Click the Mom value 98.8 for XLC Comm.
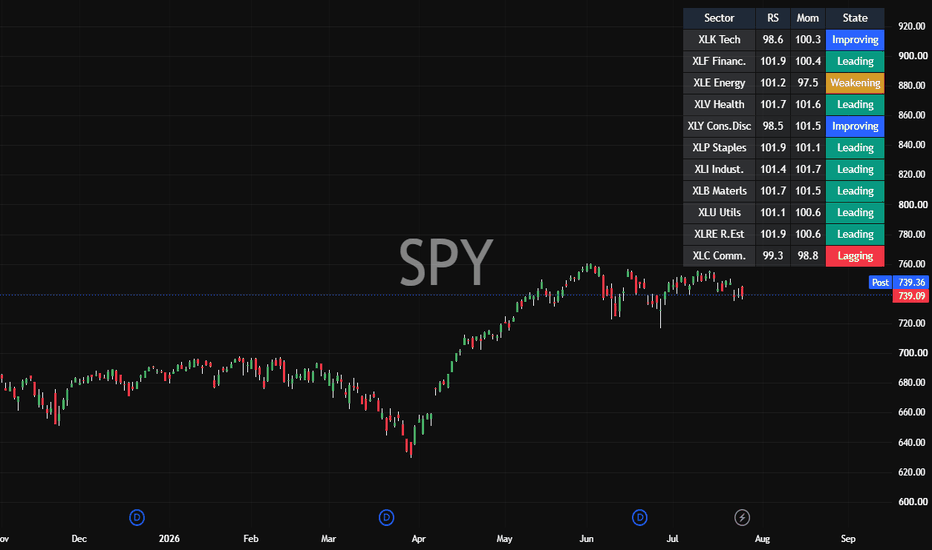The width and height of the screenshot is (932, 550). click(808, 256)
